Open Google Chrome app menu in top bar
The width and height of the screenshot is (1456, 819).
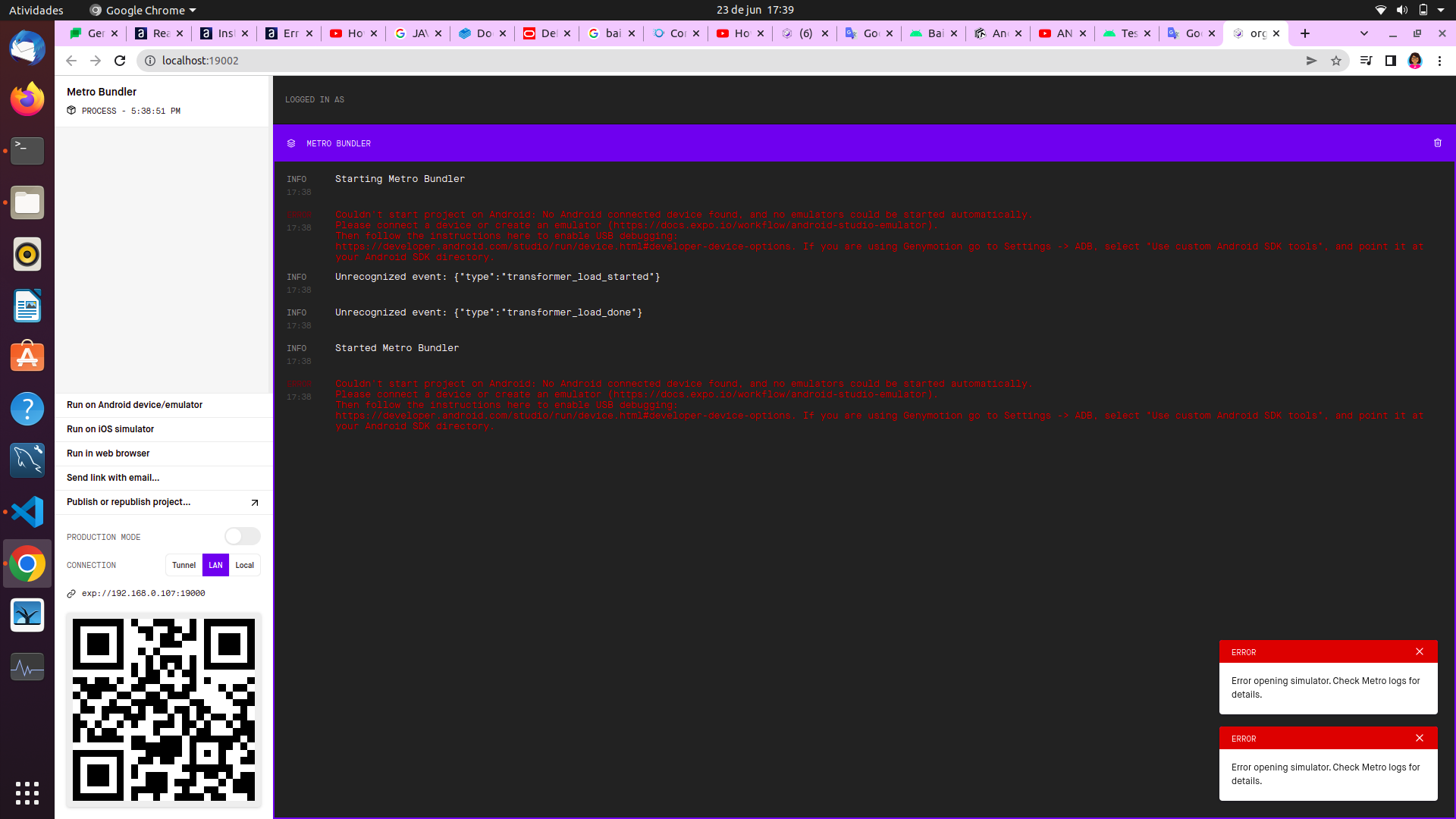click(143, 10)
